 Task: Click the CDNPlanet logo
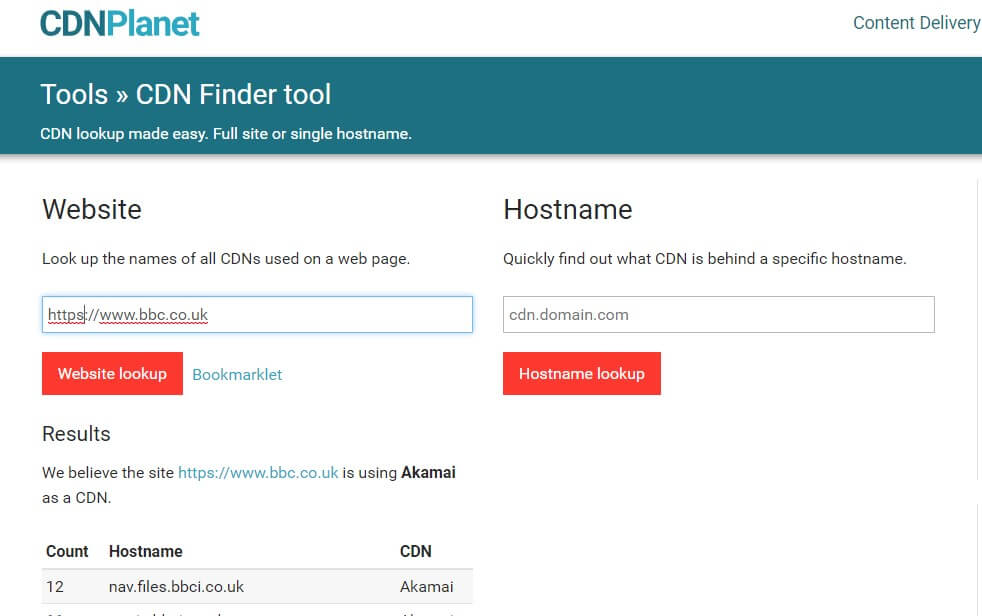(120, 23)
